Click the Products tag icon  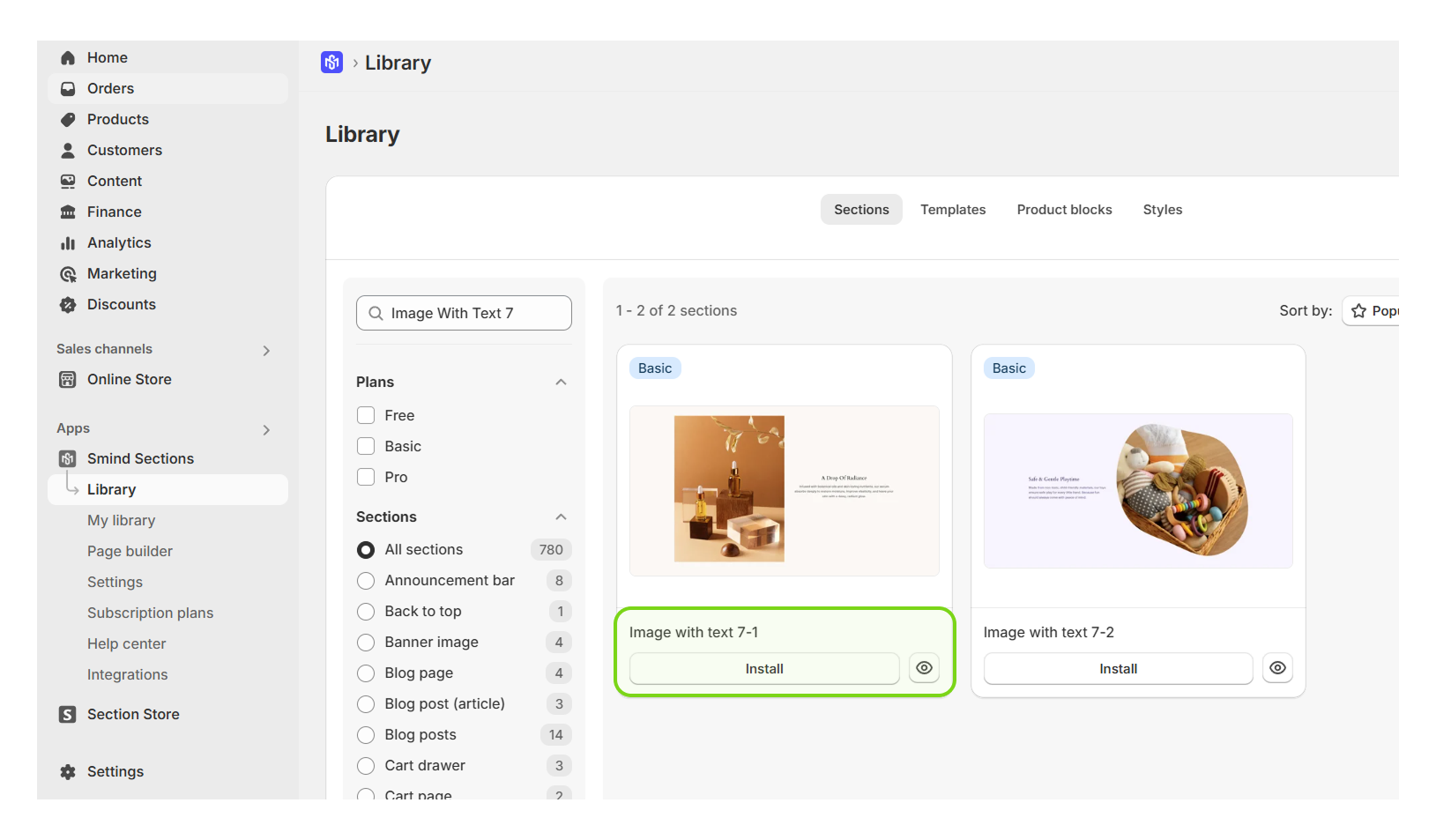(x=68, y=120)
